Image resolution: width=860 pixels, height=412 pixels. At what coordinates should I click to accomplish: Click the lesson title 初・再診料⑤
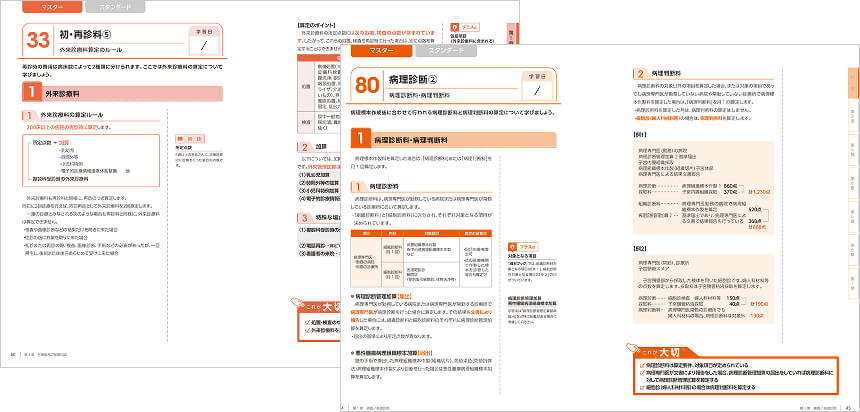click(x=86, y=34)
